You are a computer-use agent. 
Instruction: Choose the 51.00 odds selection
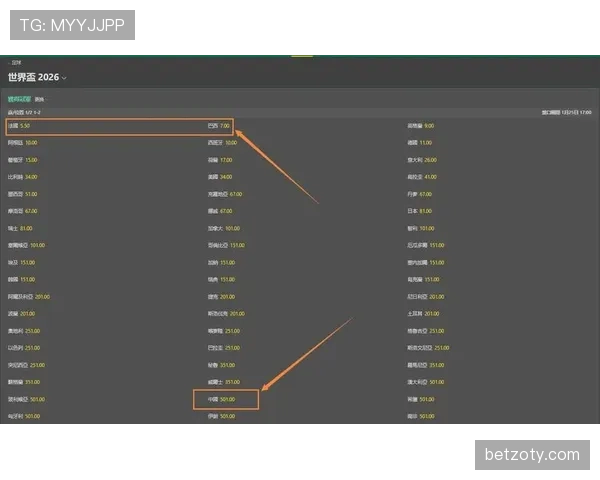pos(23,194)
